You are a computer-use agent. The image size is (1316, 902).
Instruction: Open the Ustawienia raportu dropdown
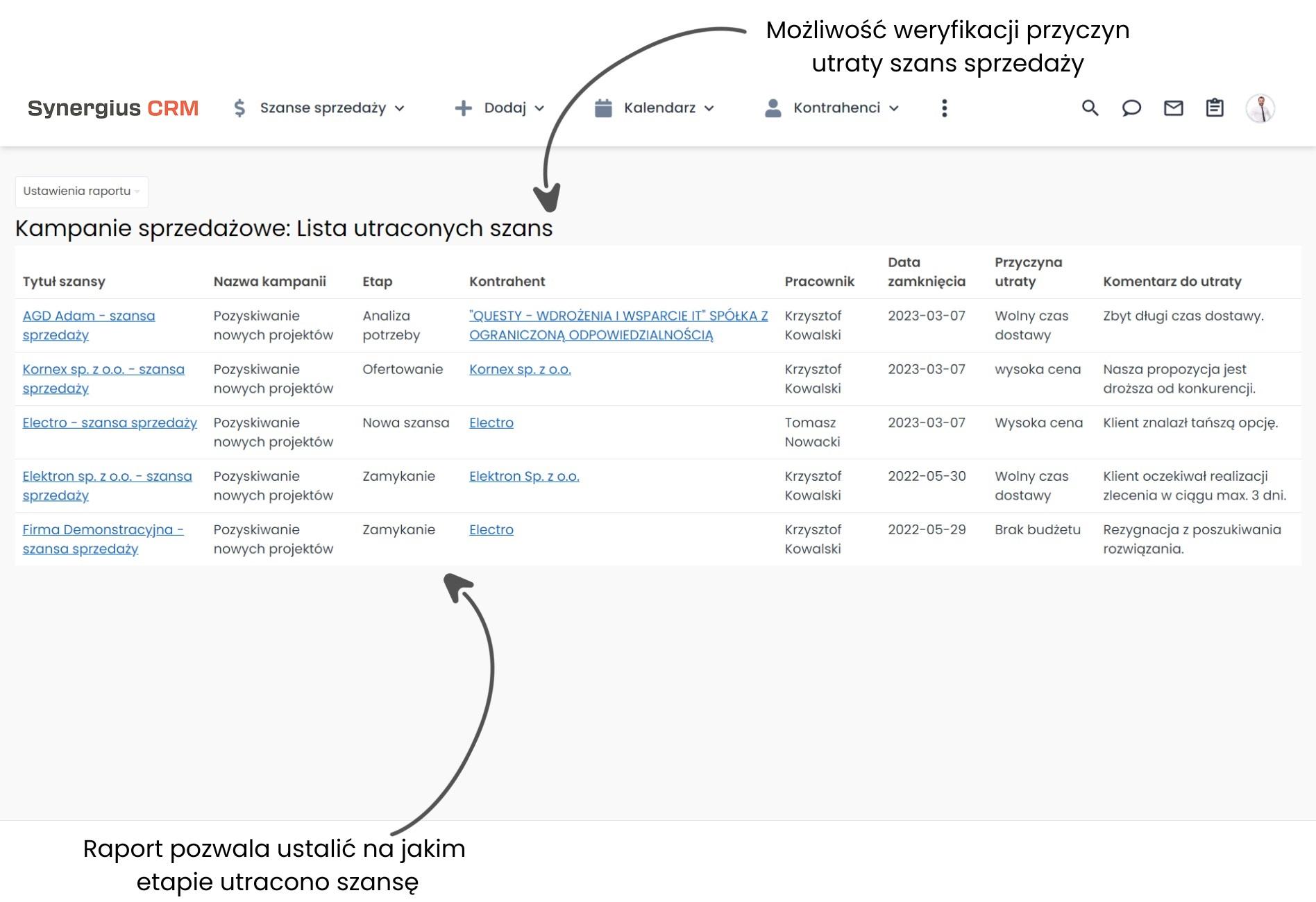pos(81,192)
